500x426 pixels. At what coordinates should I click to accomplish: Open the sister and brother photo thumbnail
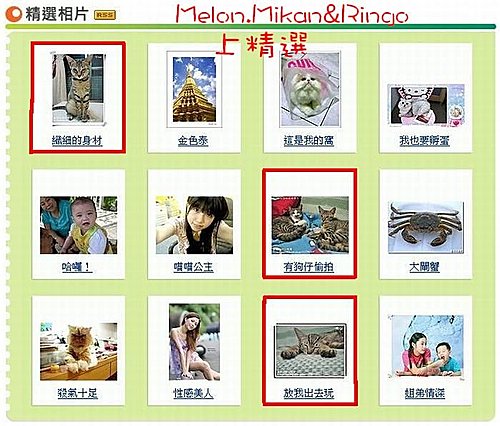[x=427, y=347]
